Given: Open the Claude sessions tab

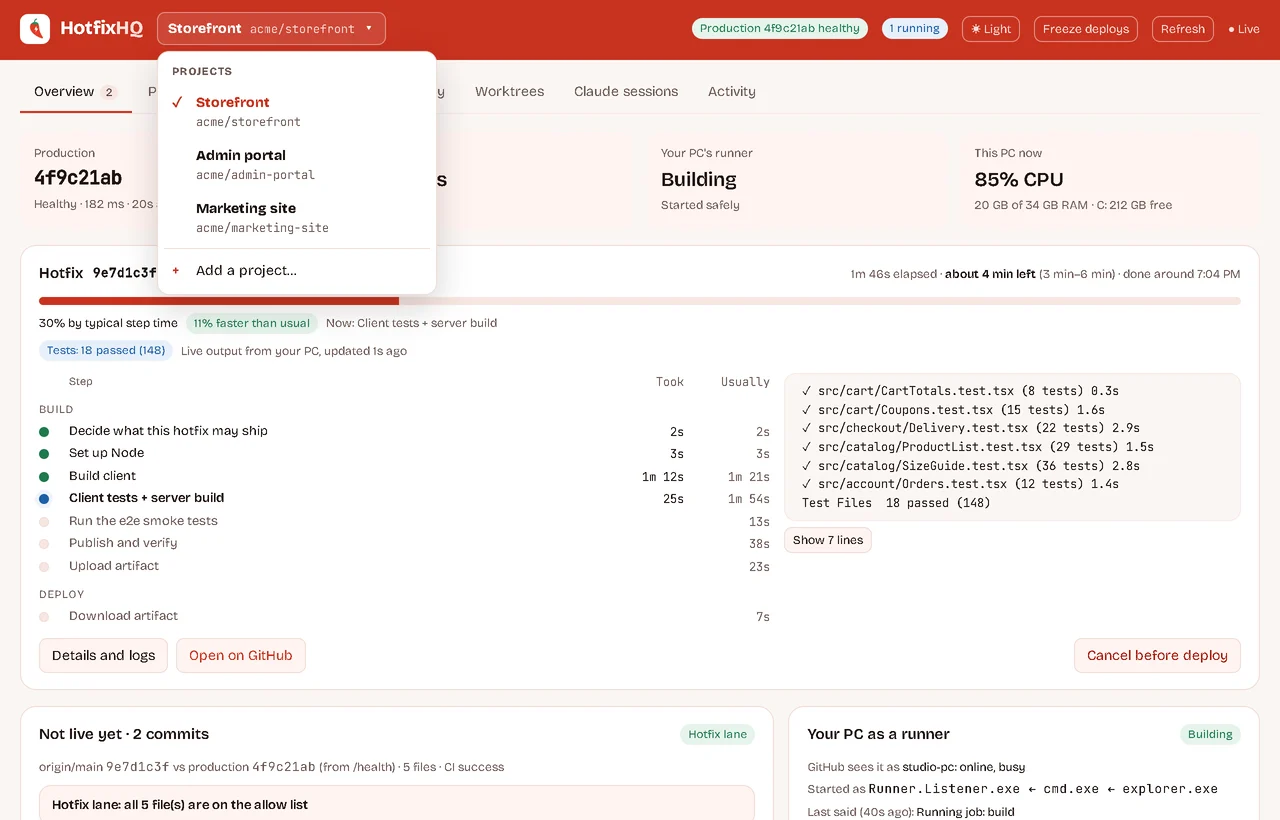Looking at the screenshot, I should coord(626,91).
